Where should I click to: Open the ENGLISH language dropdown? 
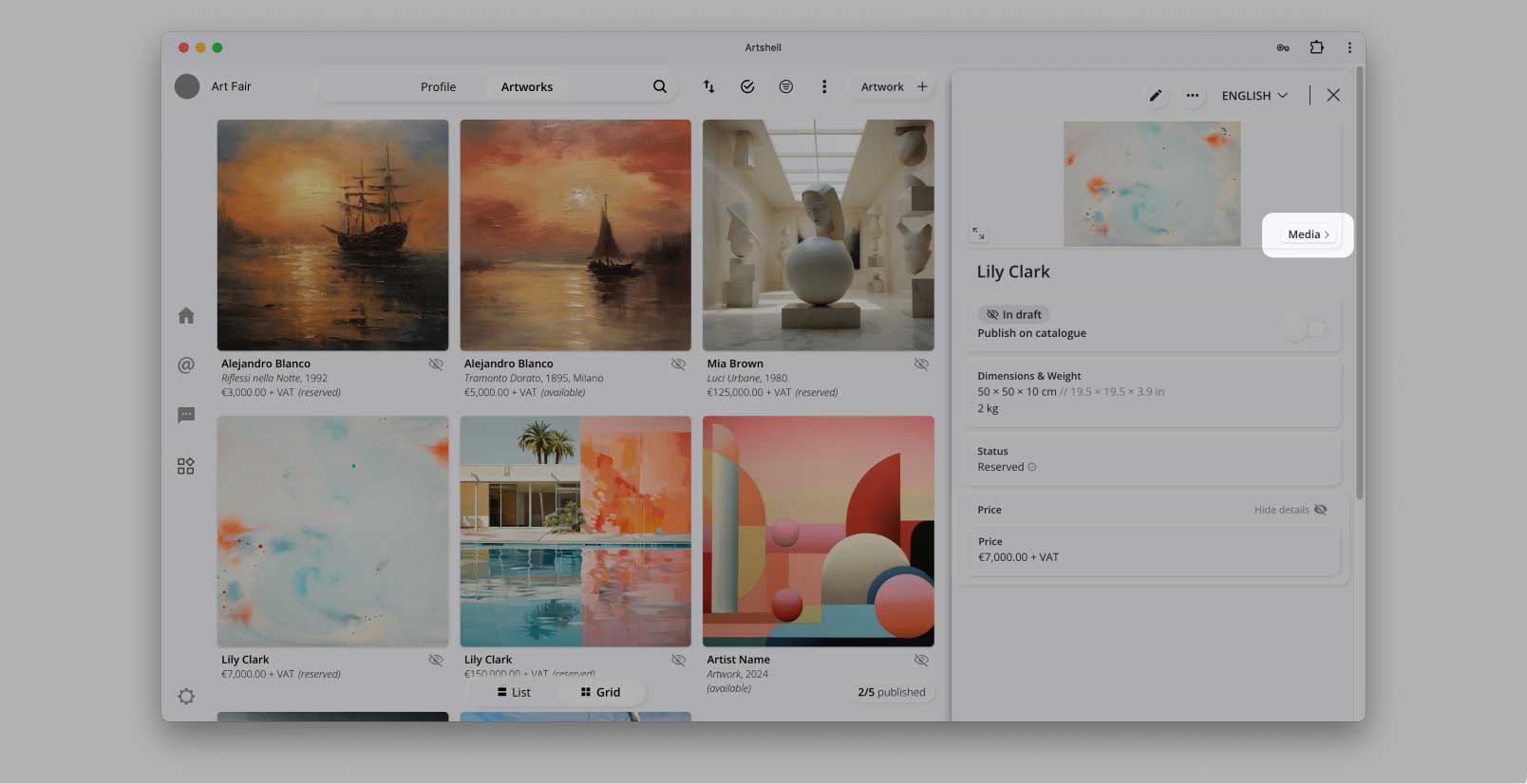click(1254, 96)
